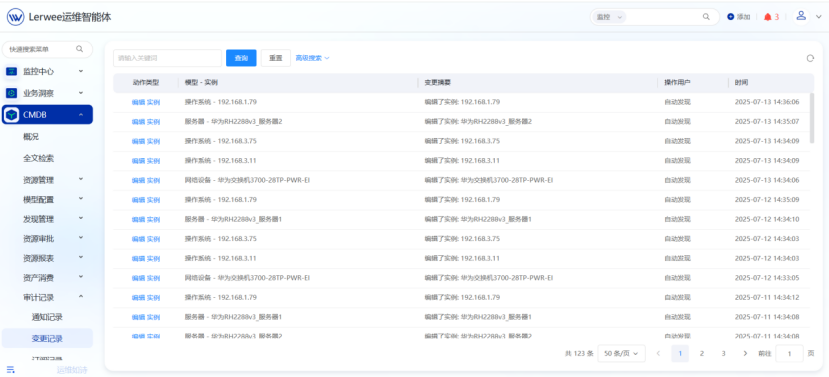Viewport: 829px width, 377px height.
Task: Open 全文检索 menu item
Action: (38, 158)
